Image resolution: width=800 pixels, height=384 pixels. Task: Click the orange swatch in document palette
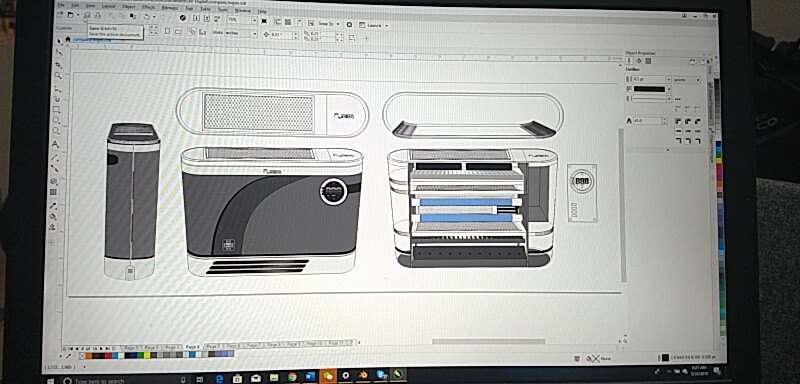[x=89, y=355]
